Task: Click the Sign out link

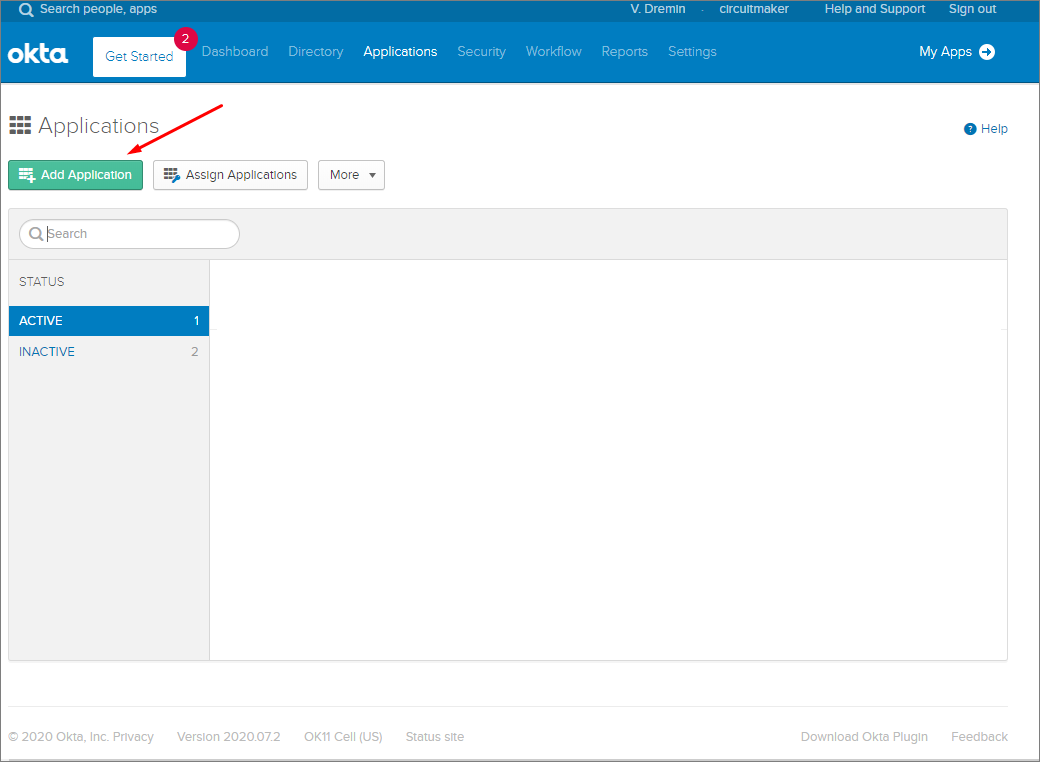Action: [972, 9]
